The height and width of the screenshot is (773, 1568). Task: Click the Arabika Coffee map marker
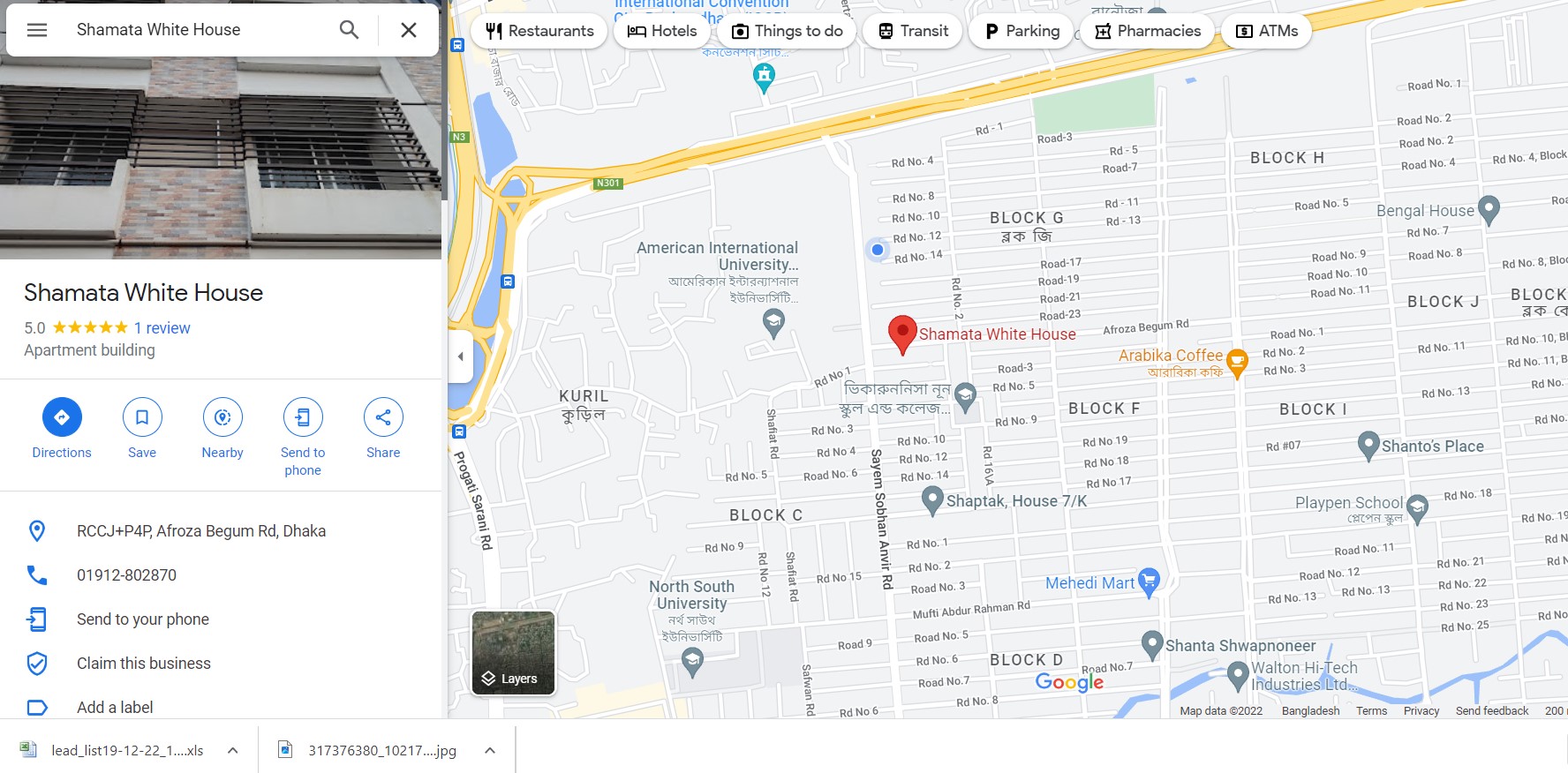(1237, 362)
